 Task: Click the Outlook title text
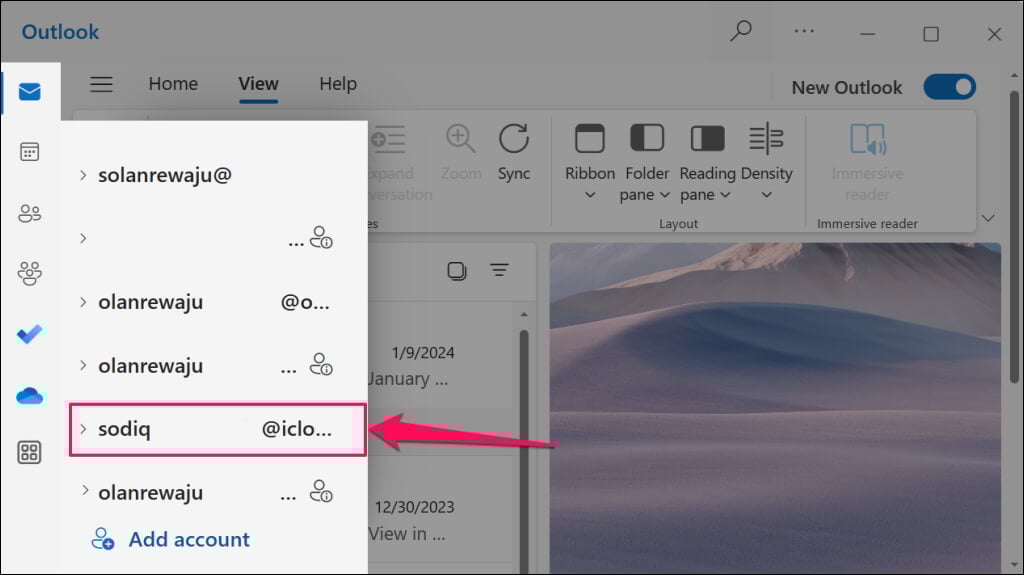[60, 32]
